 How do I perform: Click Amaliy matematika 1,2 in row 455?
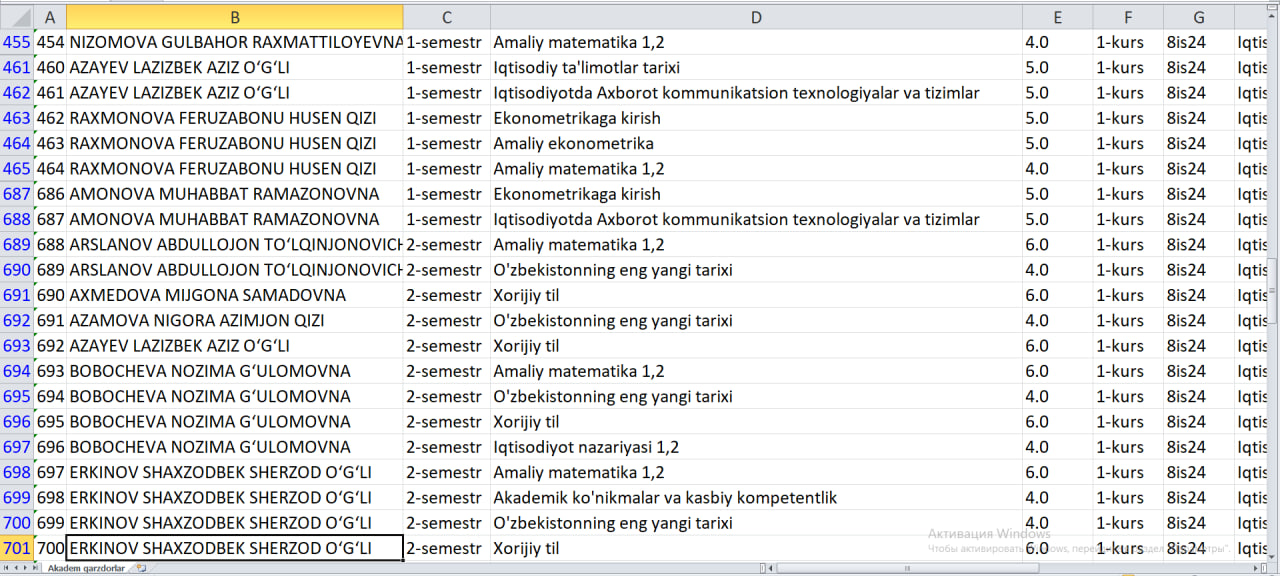click(x=756, y=42)
